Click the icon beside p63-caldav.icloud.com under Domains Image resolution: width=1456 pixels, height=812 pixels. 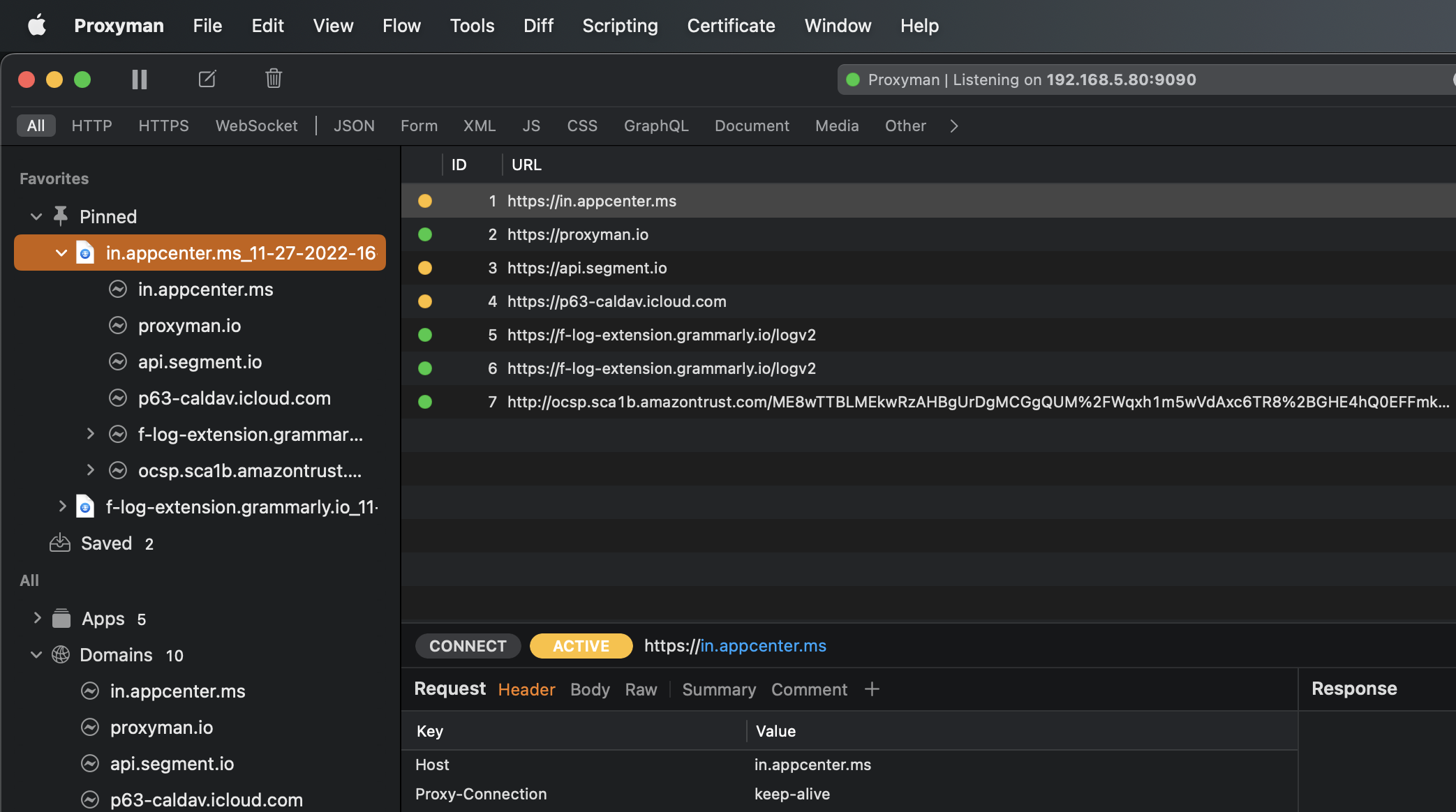(90, 799)
